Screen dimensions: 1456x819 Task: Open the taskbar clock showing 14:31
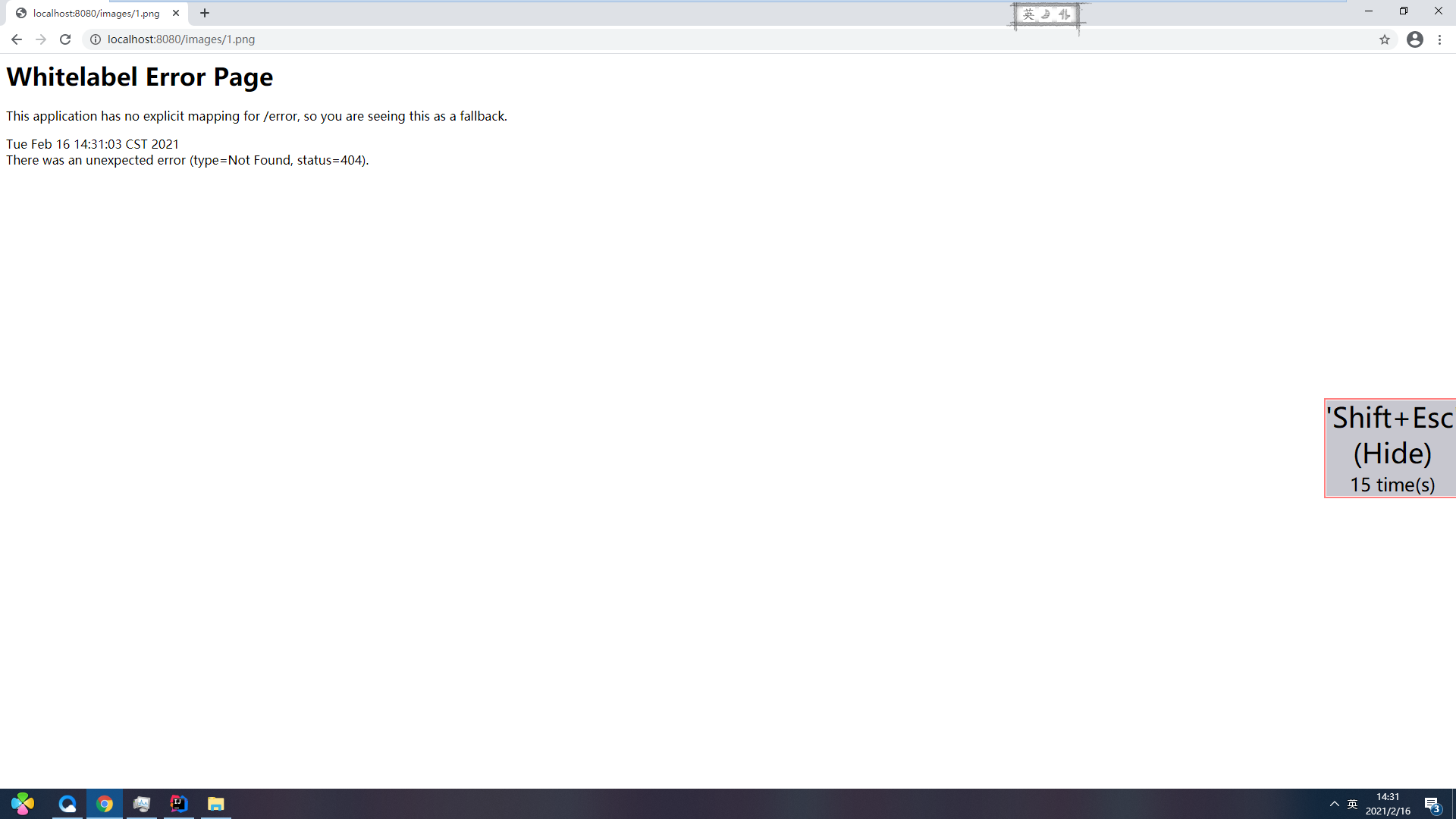click(x=1388, y=804)
